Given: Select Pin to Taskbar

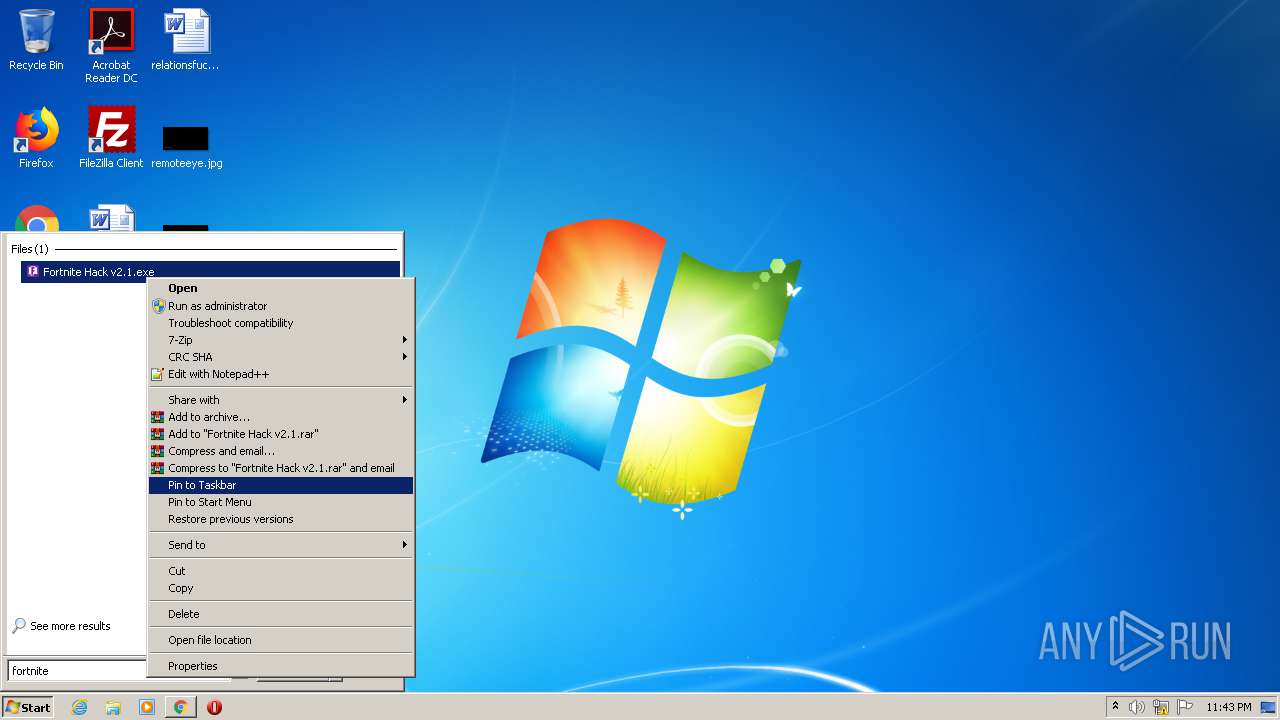Looking at the screenshot, I should point(281,485).
